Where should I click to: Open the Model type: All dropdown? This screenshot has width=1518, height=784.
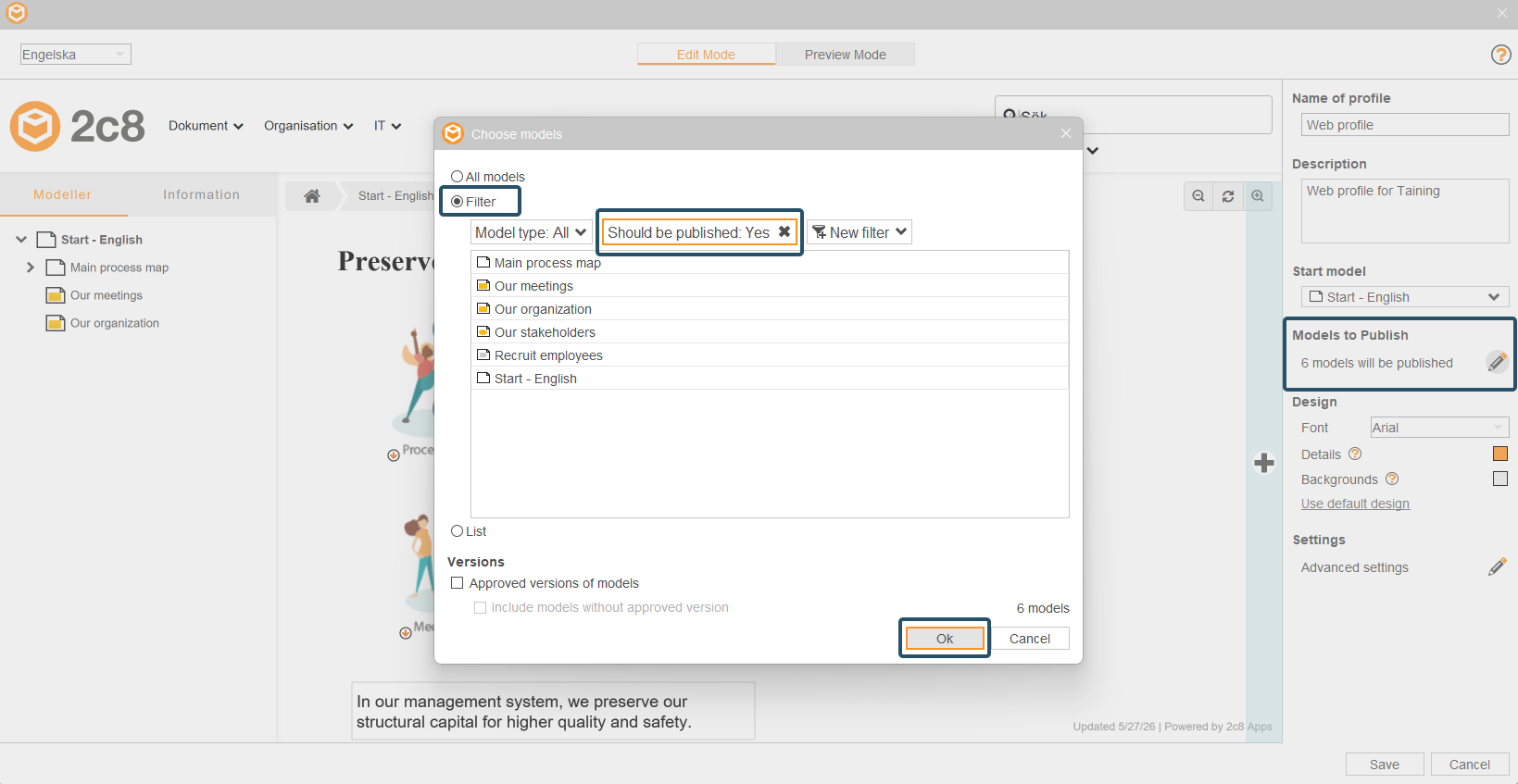532,232
